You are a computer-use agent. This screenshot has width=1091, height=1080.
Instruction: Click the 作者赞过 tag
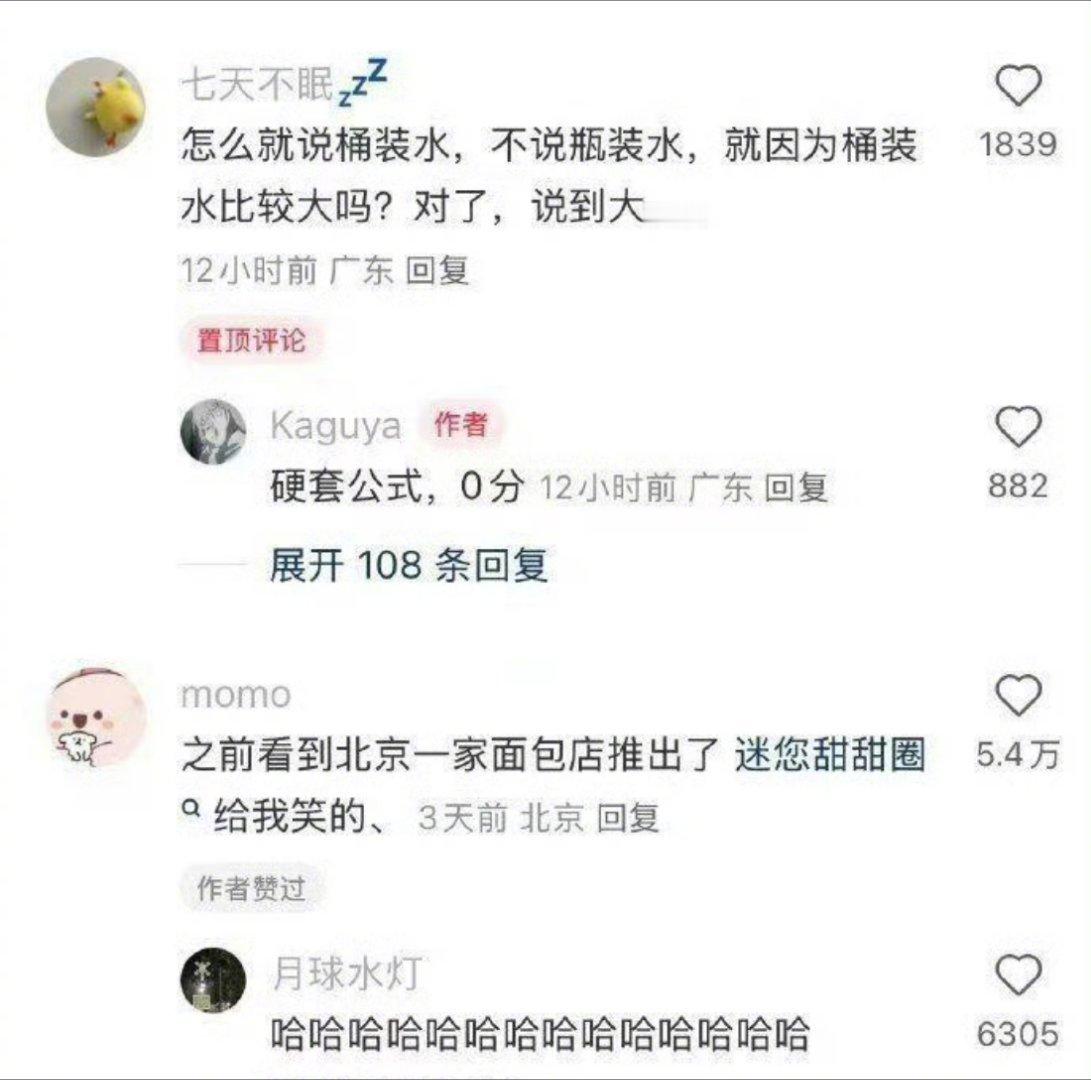[x=251, y=888]
